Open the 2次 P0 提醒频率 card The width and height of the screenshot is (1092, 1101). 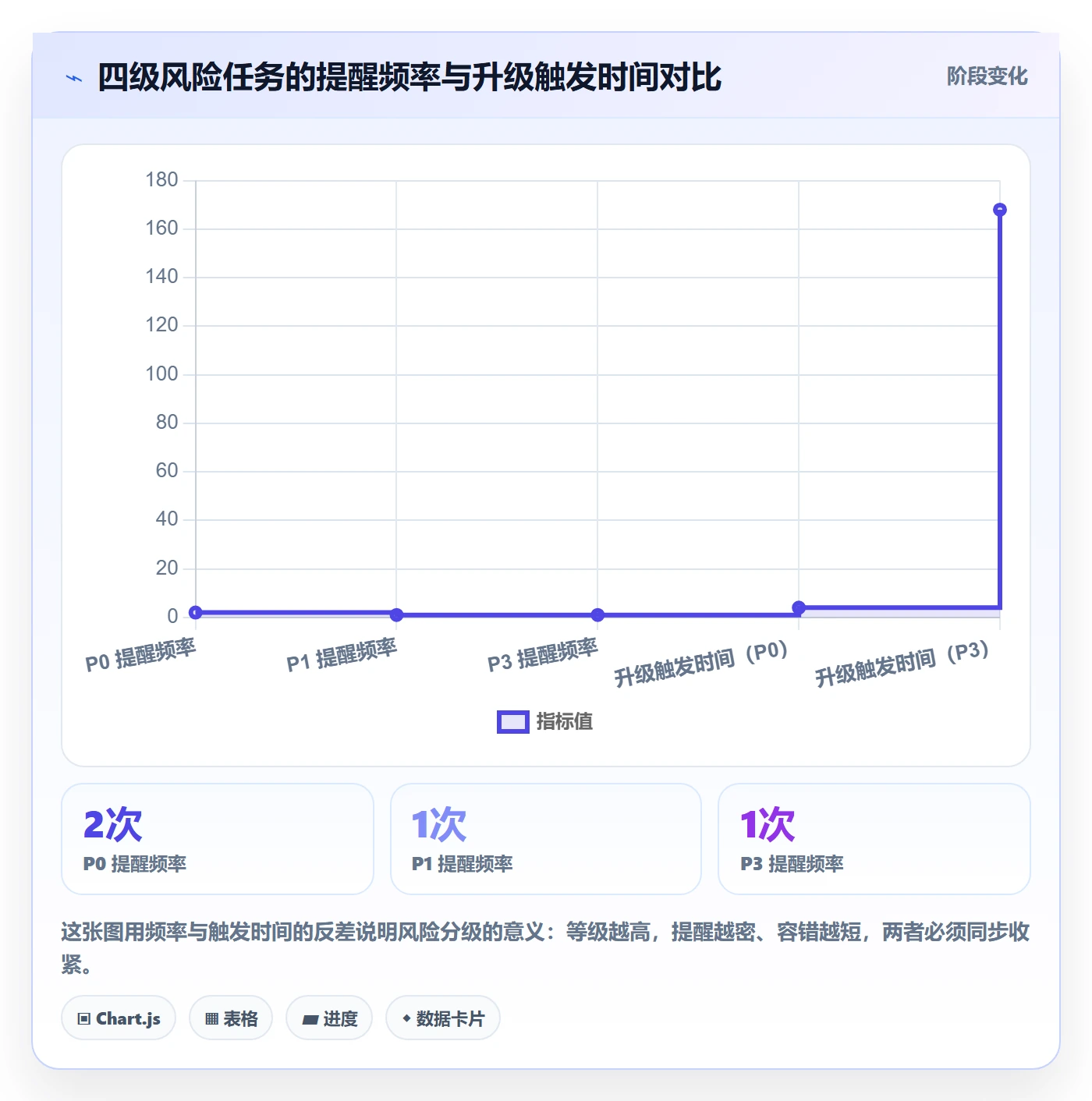point(218,839)
